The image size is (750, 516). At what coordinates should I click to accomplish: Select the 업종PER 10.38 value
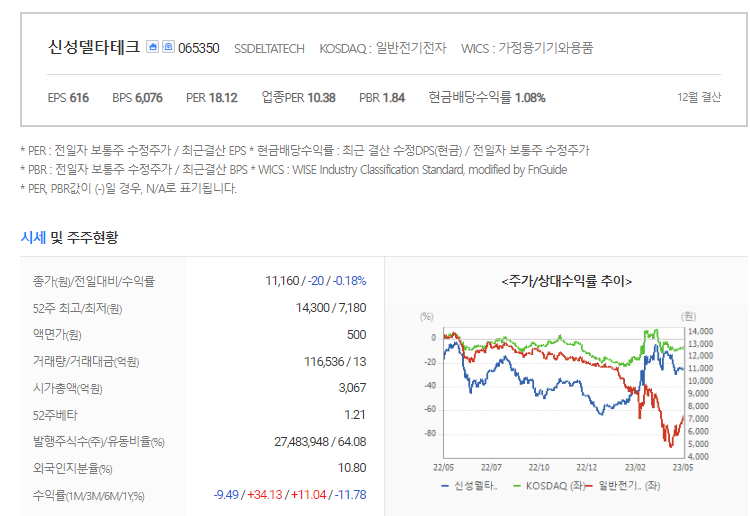pyautogui.click(x=298, y=98)
